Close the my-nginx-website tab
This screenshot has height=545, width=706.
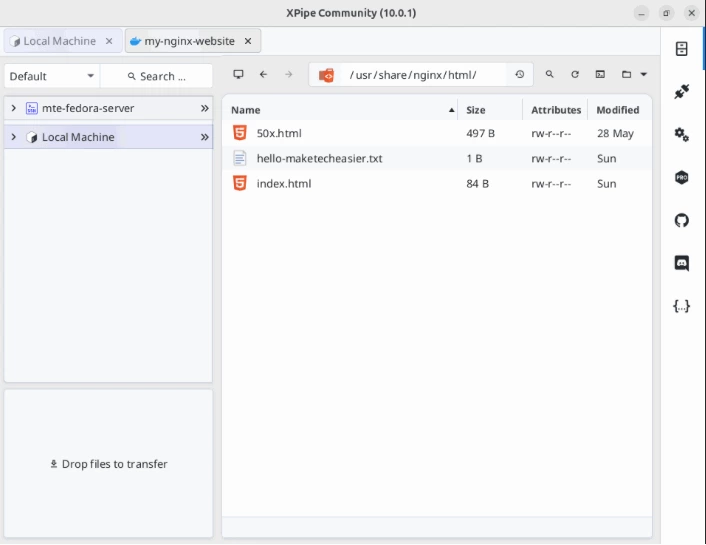248,41
